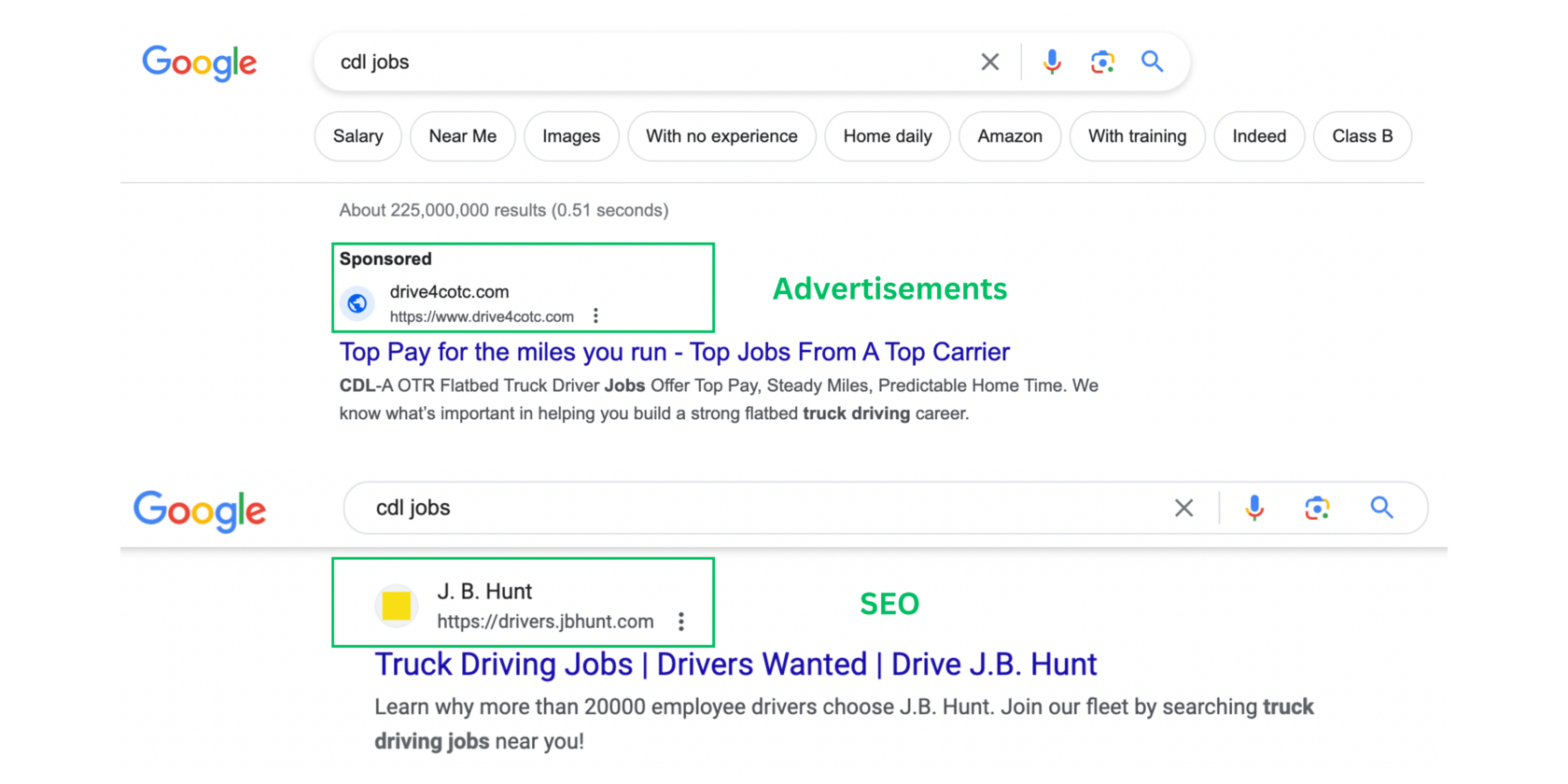The height and width of the screenshot is (784, 1568).
Task: Click the https://www.drive4cotc.com URL
Action: tap(482, 316)
